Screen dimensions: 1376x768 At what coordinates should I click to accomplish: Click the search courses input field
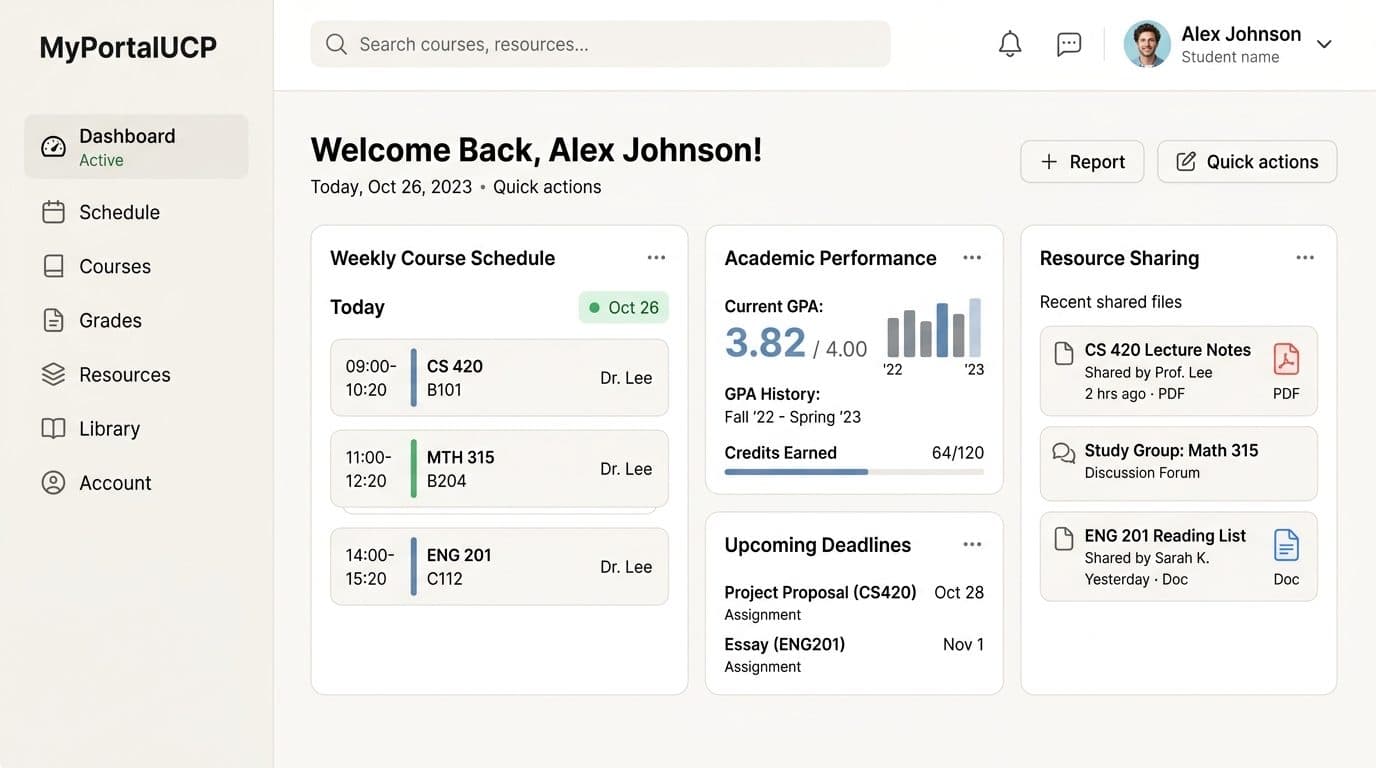click(x=600, y=44)
